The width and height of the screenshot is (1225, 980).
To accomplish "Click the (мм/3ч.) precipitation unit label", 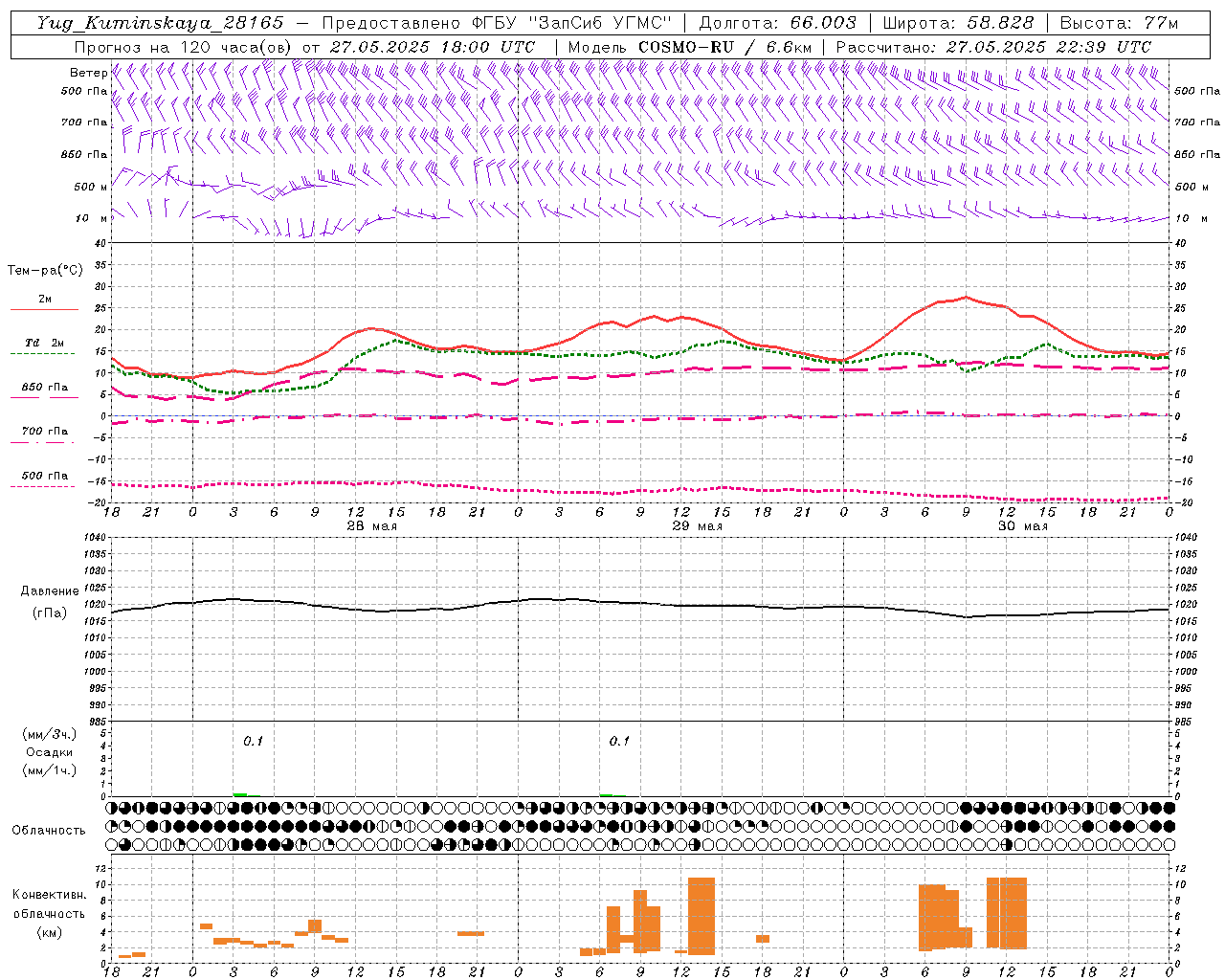I will coord(50,734).
